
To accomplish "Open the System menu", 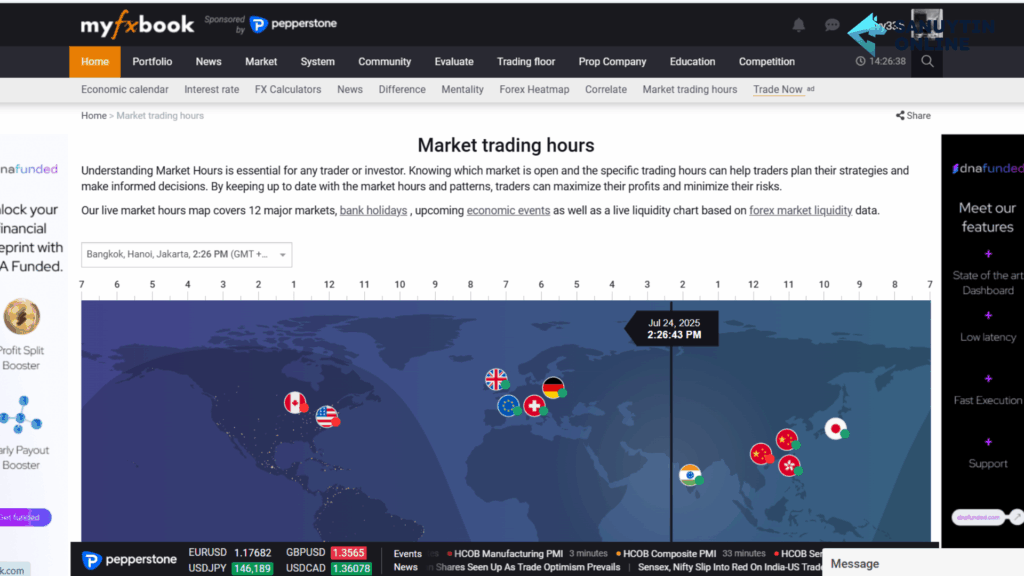I will 317,62.
